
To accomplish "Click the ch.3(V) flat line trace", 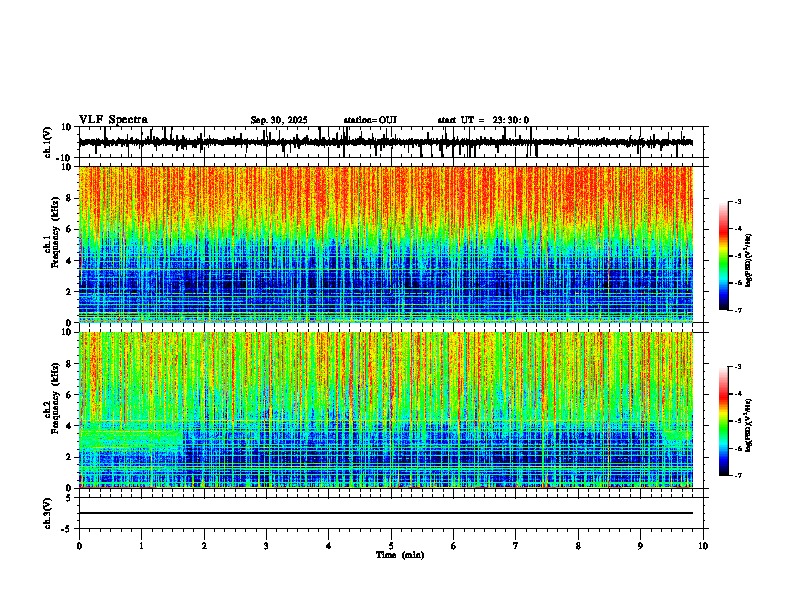I will [386, 513].
